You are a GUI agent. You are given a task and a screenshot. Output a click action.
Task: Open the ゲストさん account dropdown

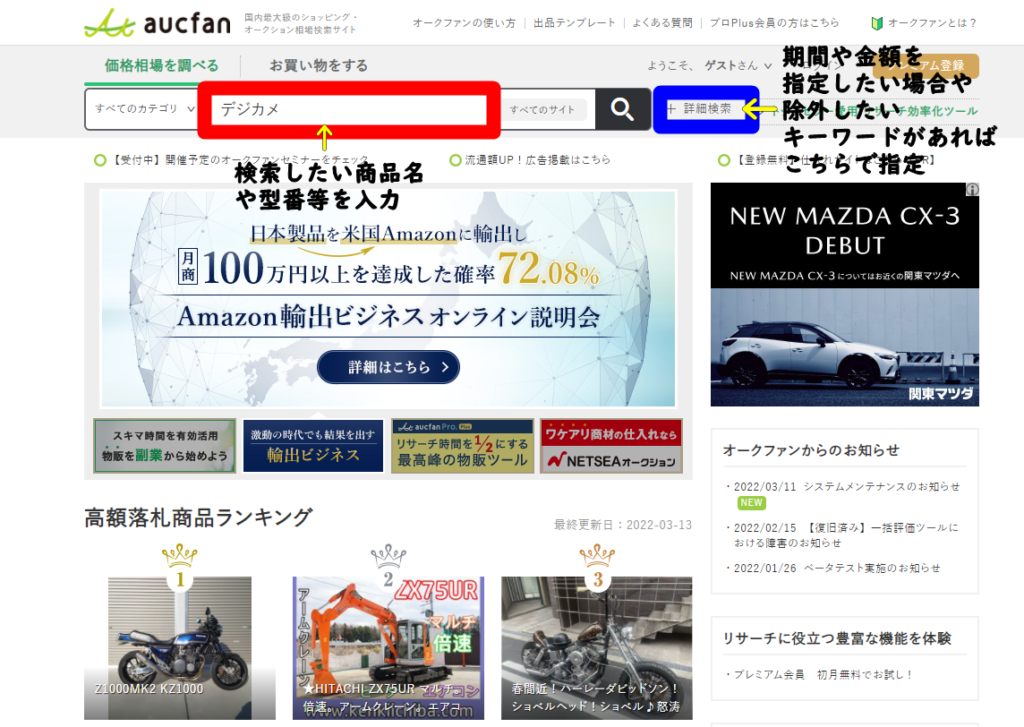738,65
